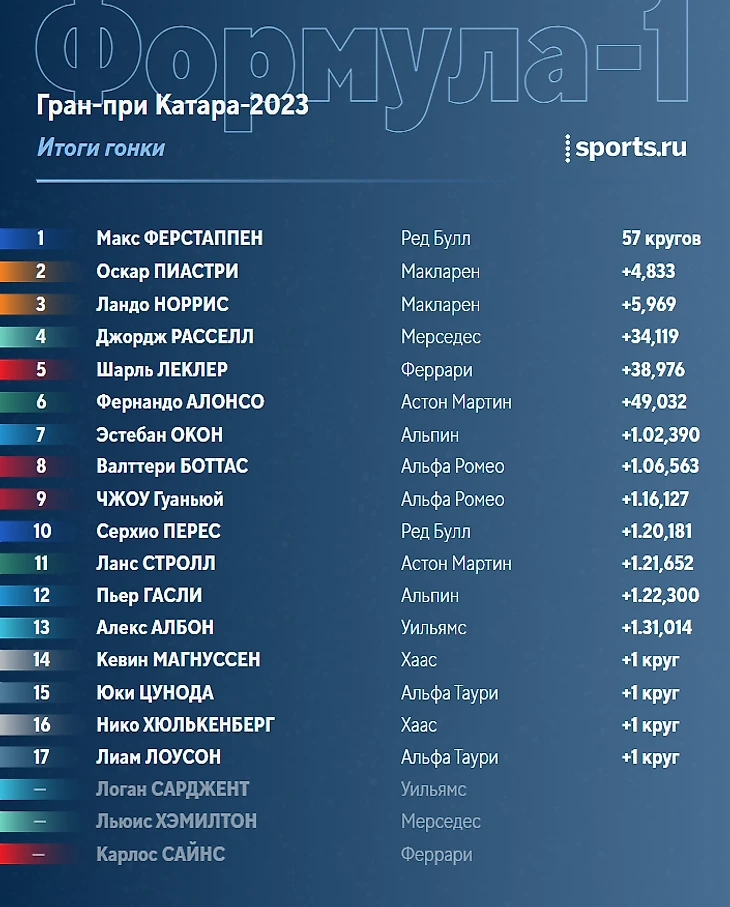
Task: Select the Гран-при Катара-2023 heading
Action: (172, 106)
